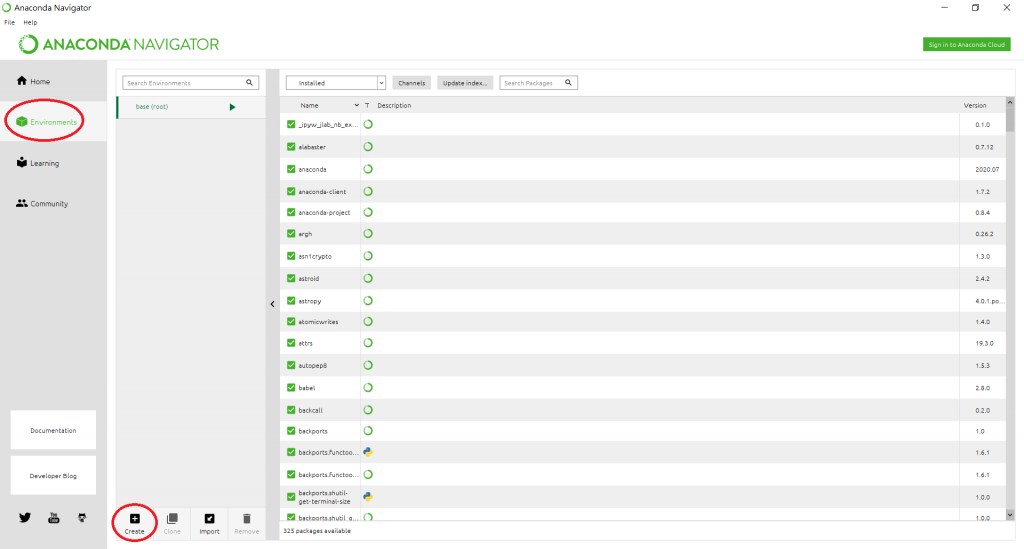
Task: Click the status circle for argh
Action: click(x=368, y=234)
